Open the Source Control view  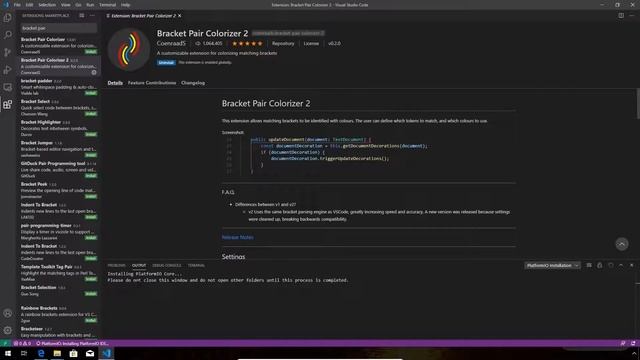point(7,52)
